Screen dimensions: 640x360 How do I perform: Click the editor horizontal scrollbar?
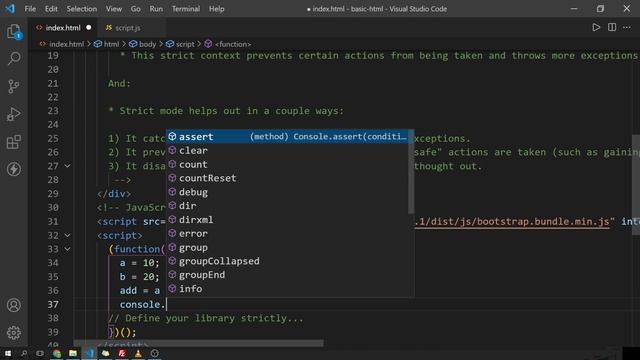pyautogui.click(x=198, y=344)
